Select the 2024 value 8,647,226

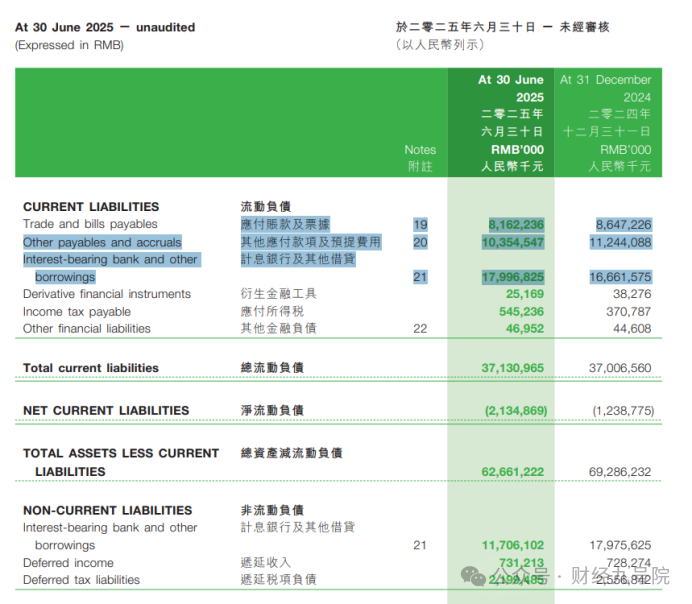pyautogui.click(x=623, y=225)
